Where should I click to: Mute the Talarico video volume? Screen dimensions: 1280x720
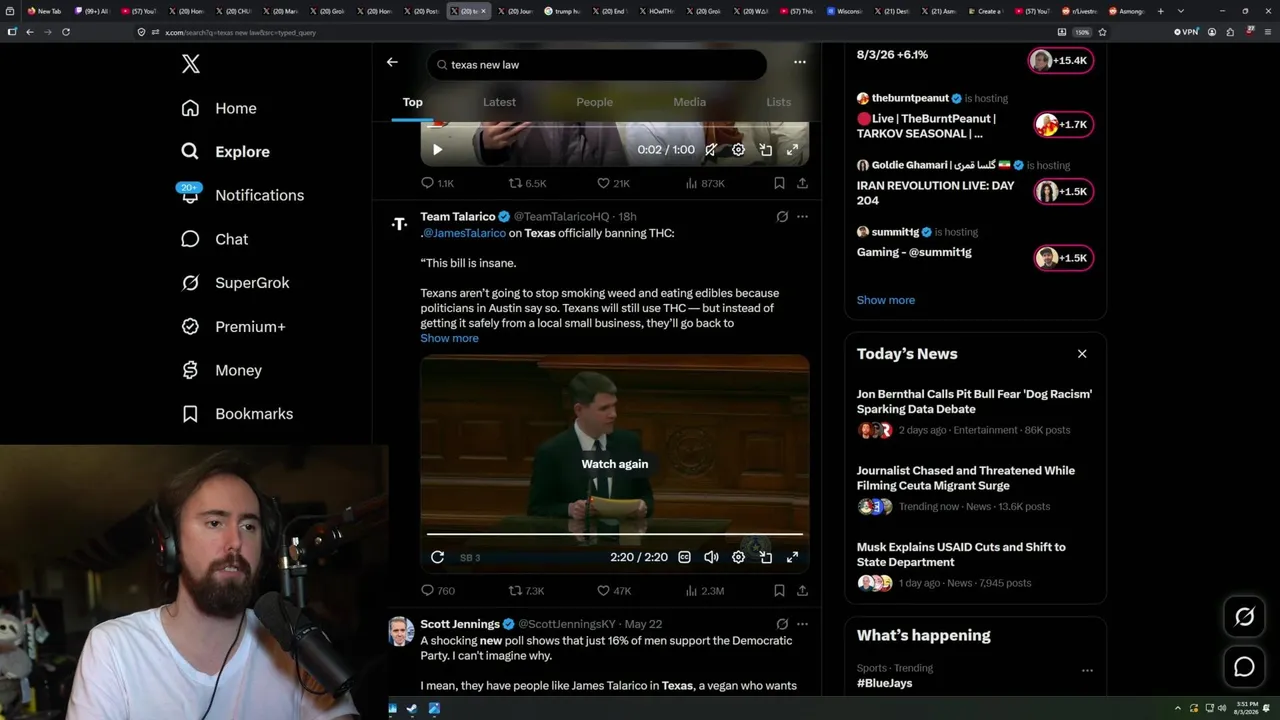[x=711, y=557]
